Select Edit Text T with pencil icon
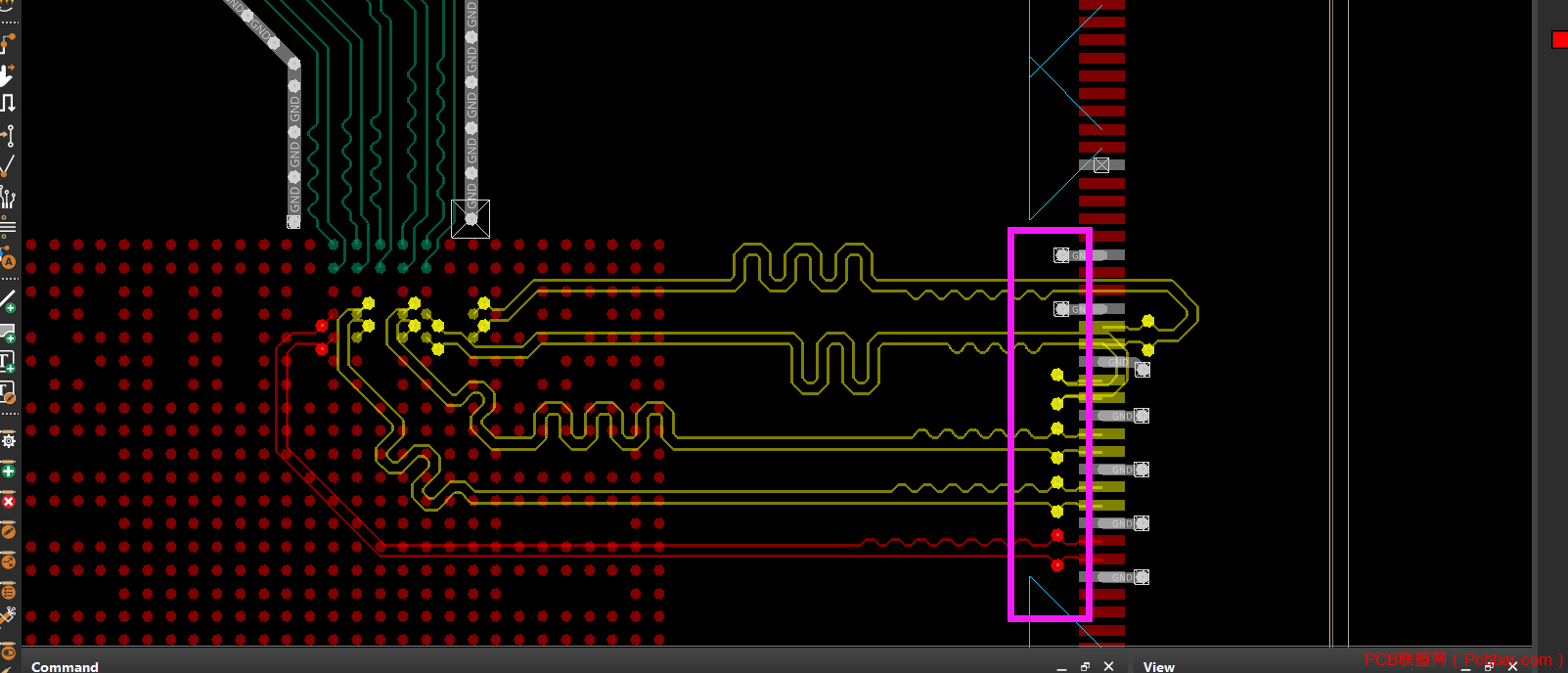 [7, 392]
